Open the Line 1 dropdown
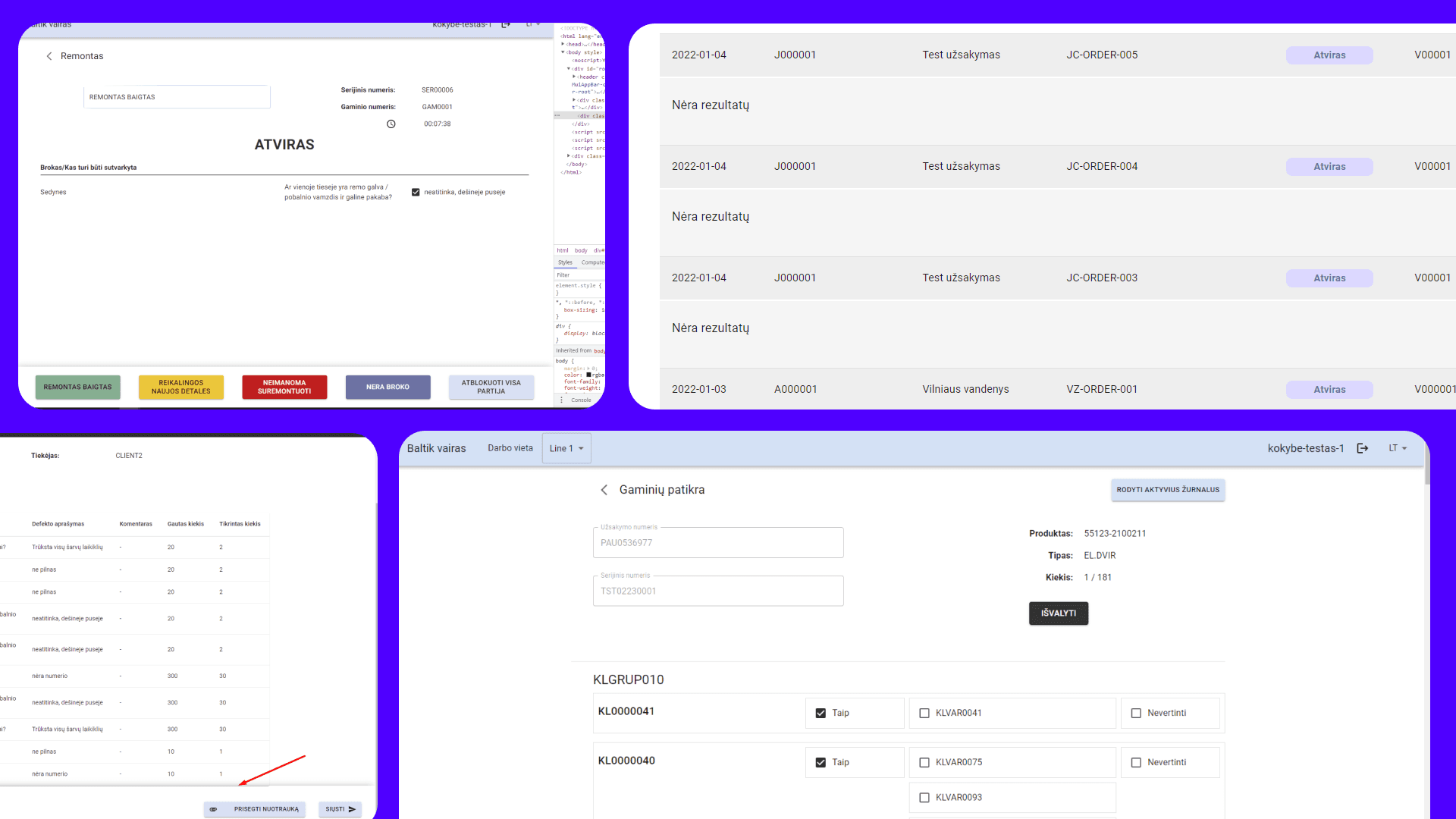The image size is (1456, 819). click(x=566, y=448)
